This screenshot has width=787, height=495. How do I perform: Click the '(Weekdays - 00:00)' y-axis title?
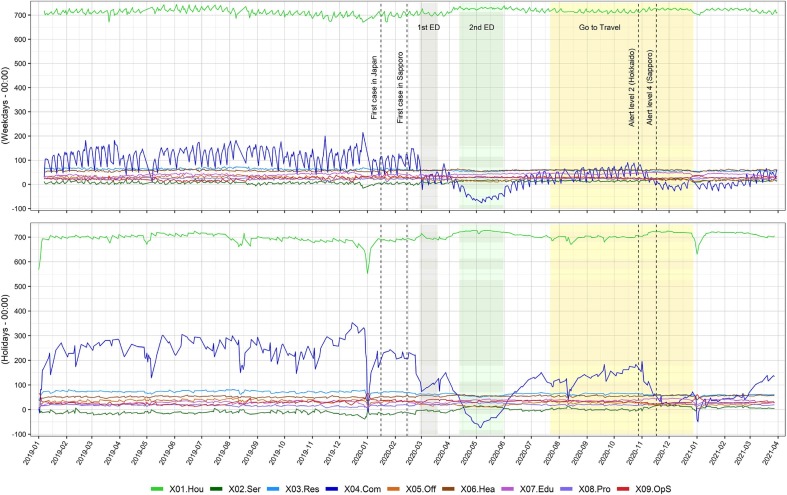click(5, 106)
